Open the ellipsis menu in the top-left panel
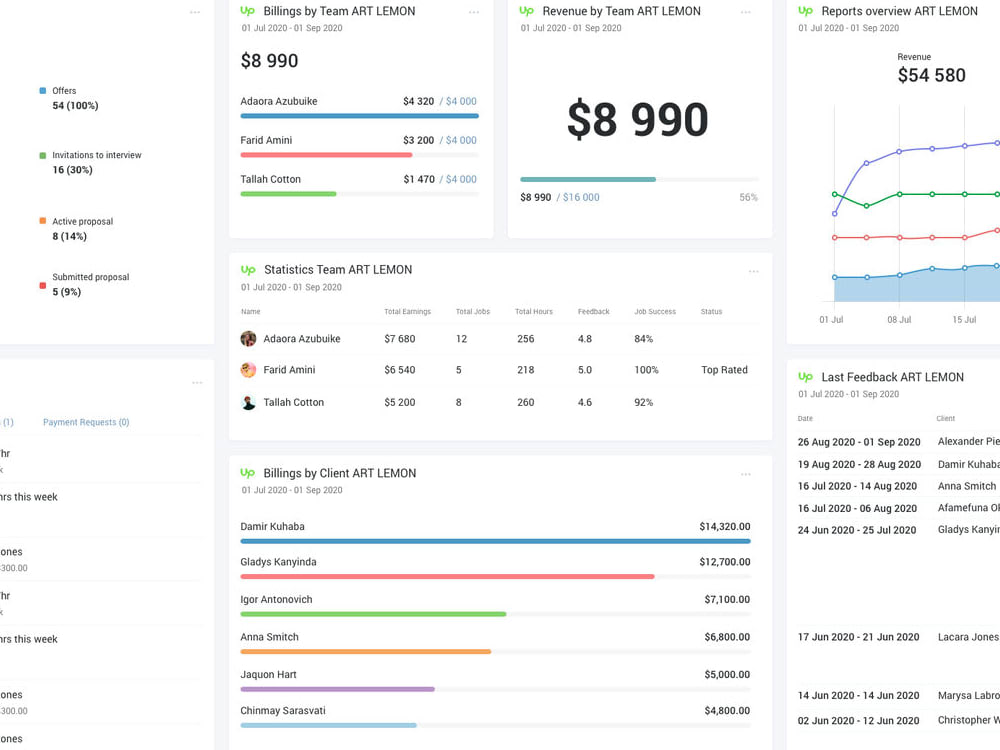This screenshot has width=1000, height=750. coord(196,11)
